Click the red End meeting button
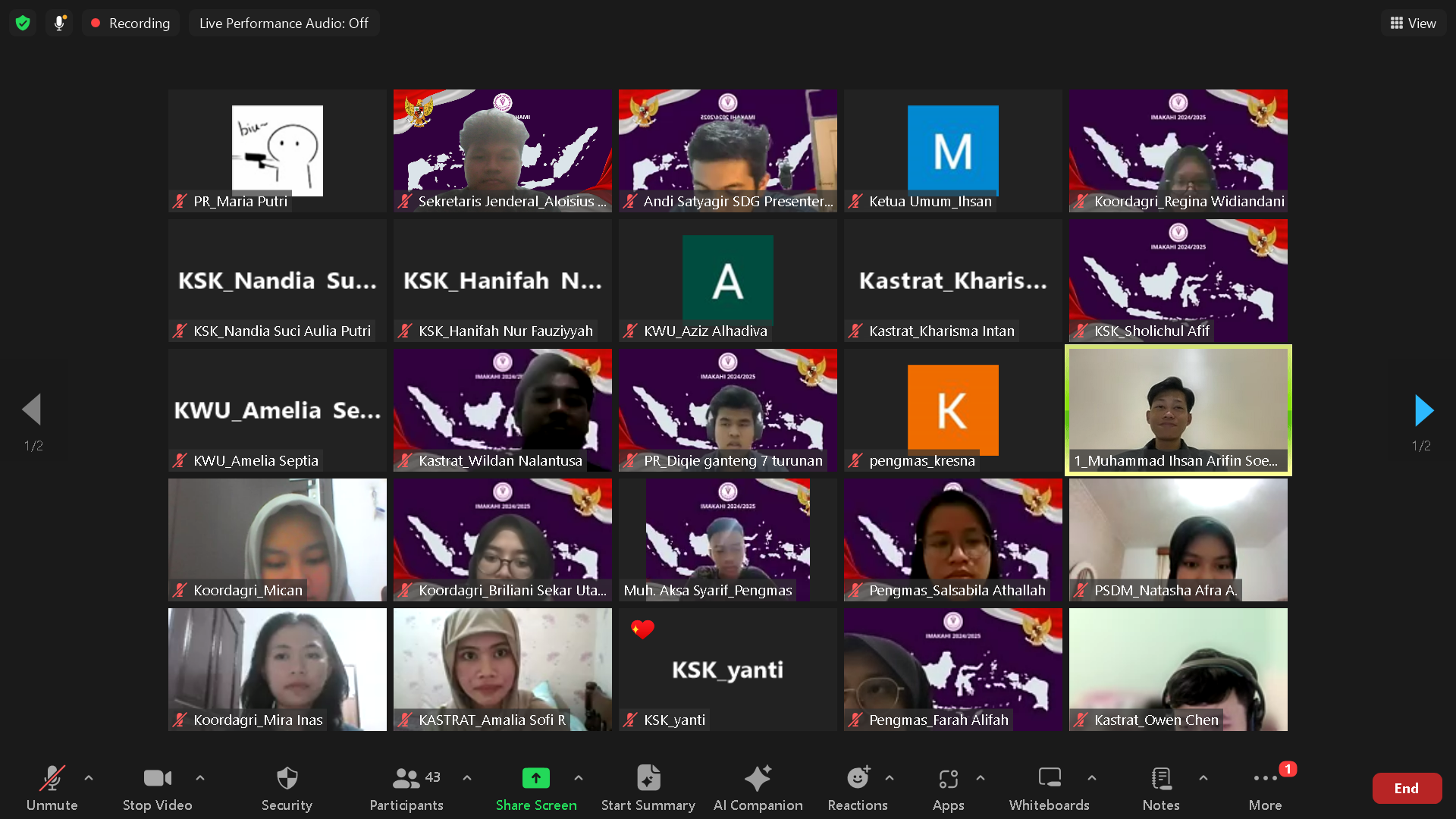The width and height of the screenshot is (1456, 819). (x=1406, y=788)
